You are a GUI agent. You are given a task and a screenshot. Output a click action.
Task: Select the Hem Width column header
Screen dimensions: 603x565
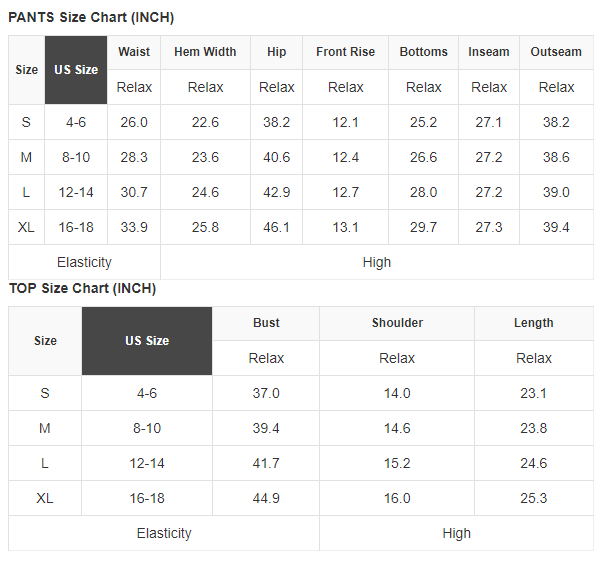(x=205, y=52)
